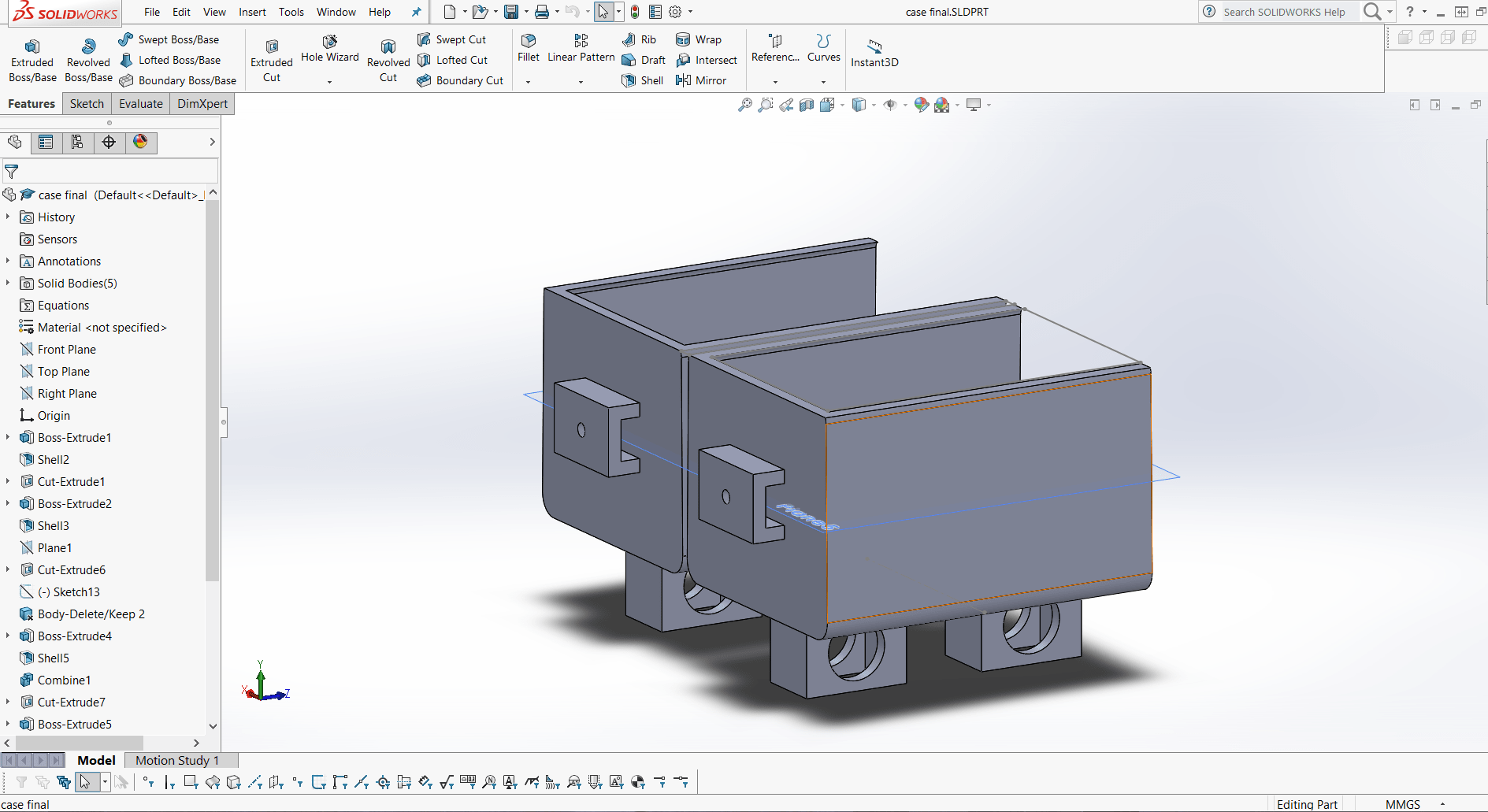1488x812 pixels.
Task: Click the Rebuild traffic light icon
Action: 635,12
